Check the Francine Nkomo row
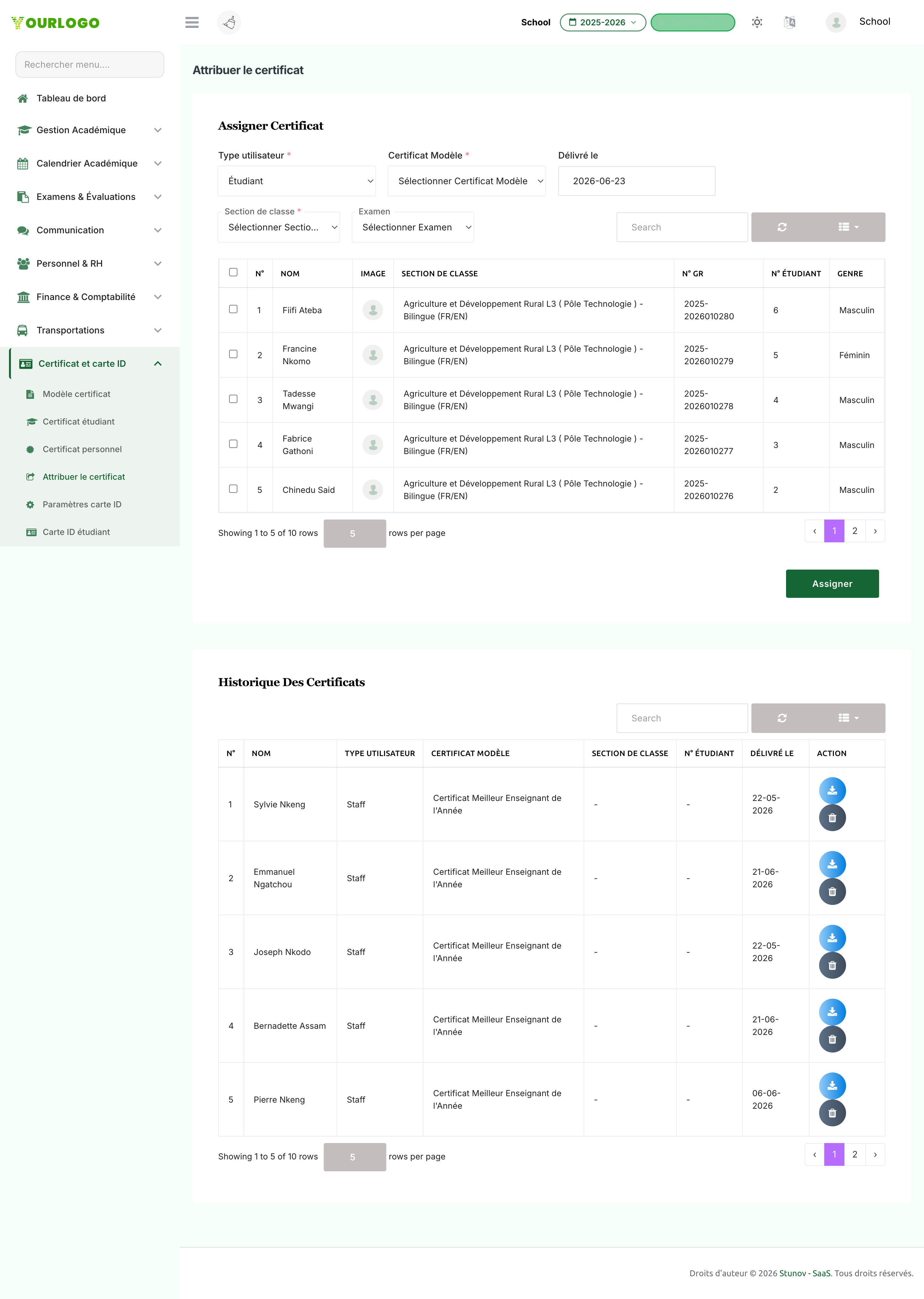This screenshot has width=924, height=1299. tap(233, 355)
